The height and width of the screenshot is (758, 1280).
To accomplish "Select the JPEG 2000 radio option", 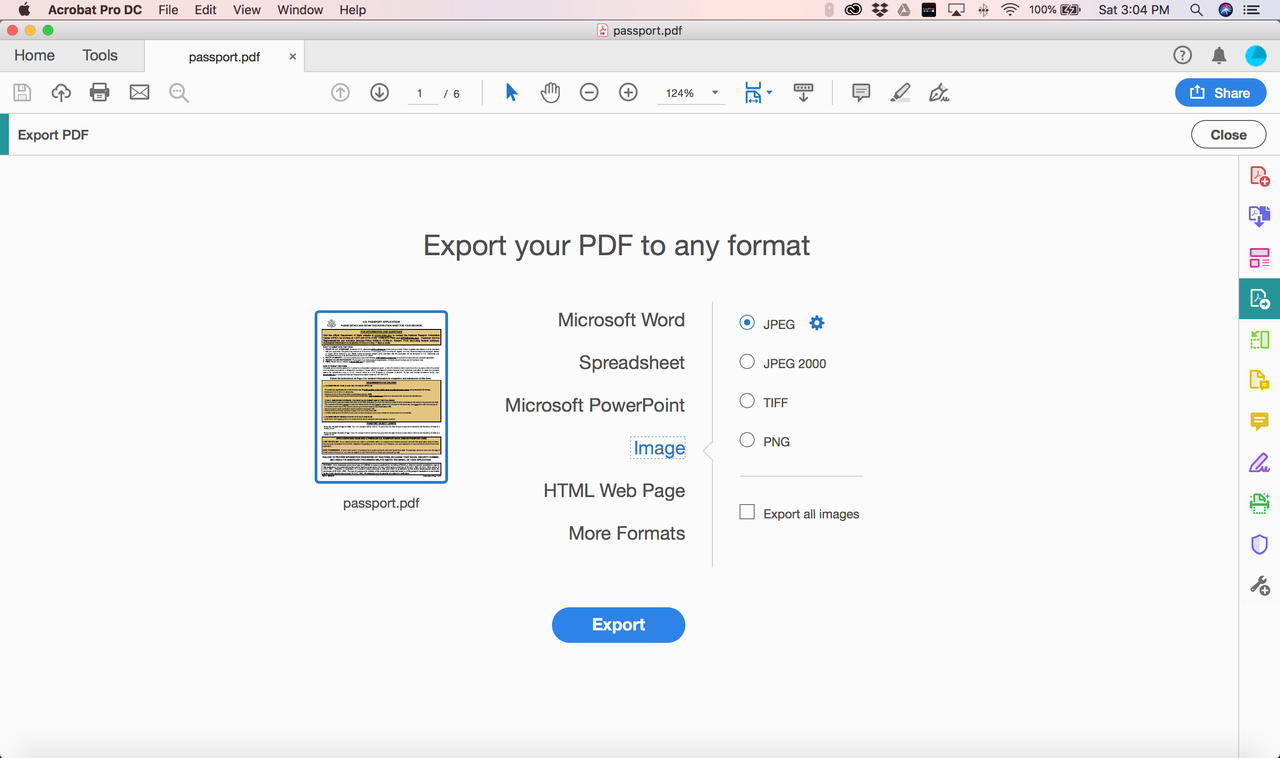I will (x=747, y=362).
